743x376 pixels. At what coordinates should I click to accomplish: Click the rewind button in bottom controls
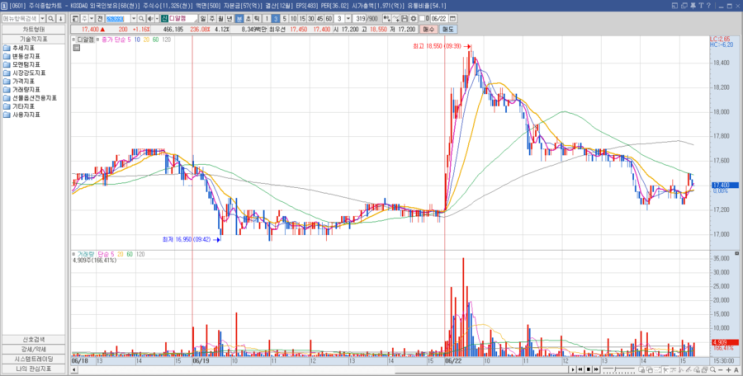580,369
